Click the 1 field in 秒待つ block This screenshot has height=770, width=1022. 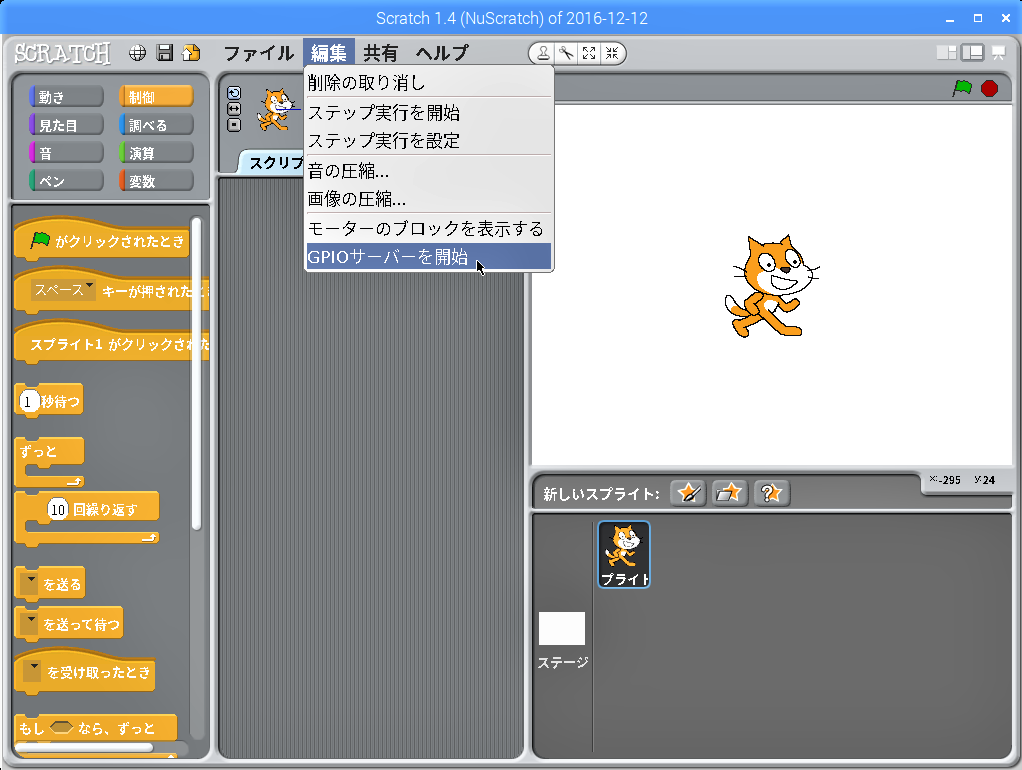click(x=27, y=401)
